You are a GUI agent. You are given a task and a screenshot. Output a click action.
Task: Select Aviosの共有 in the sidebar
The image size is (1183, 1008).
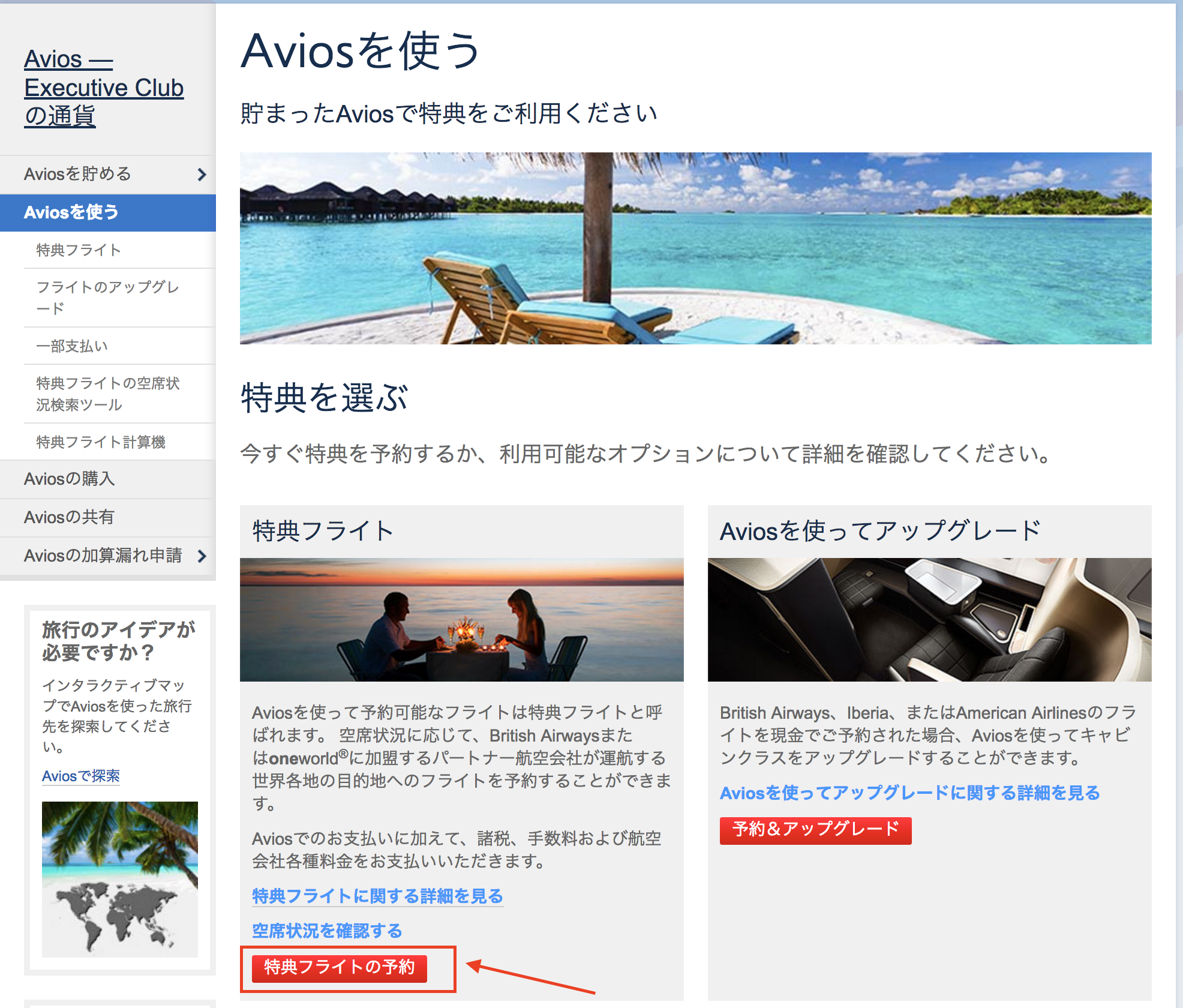click(x=67, y=517)
